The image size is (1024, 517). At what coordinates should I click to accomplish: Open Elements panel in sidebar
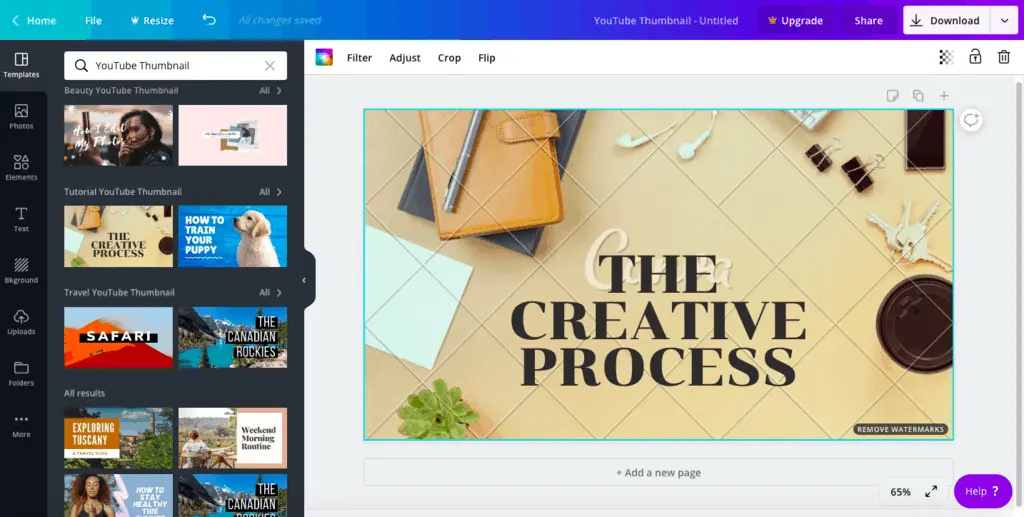[21, 167]
